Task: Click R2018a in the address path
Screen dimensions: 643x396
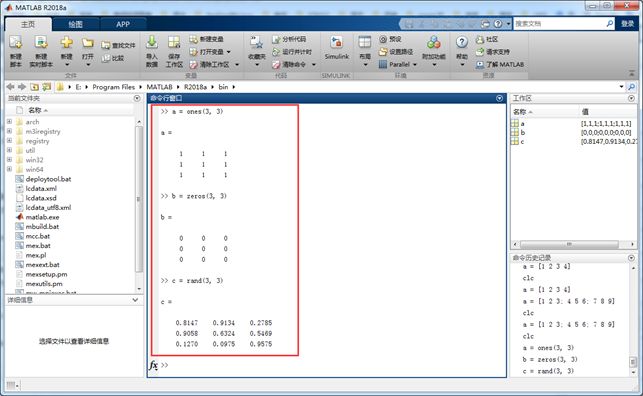Action: (x=195, y=87)
